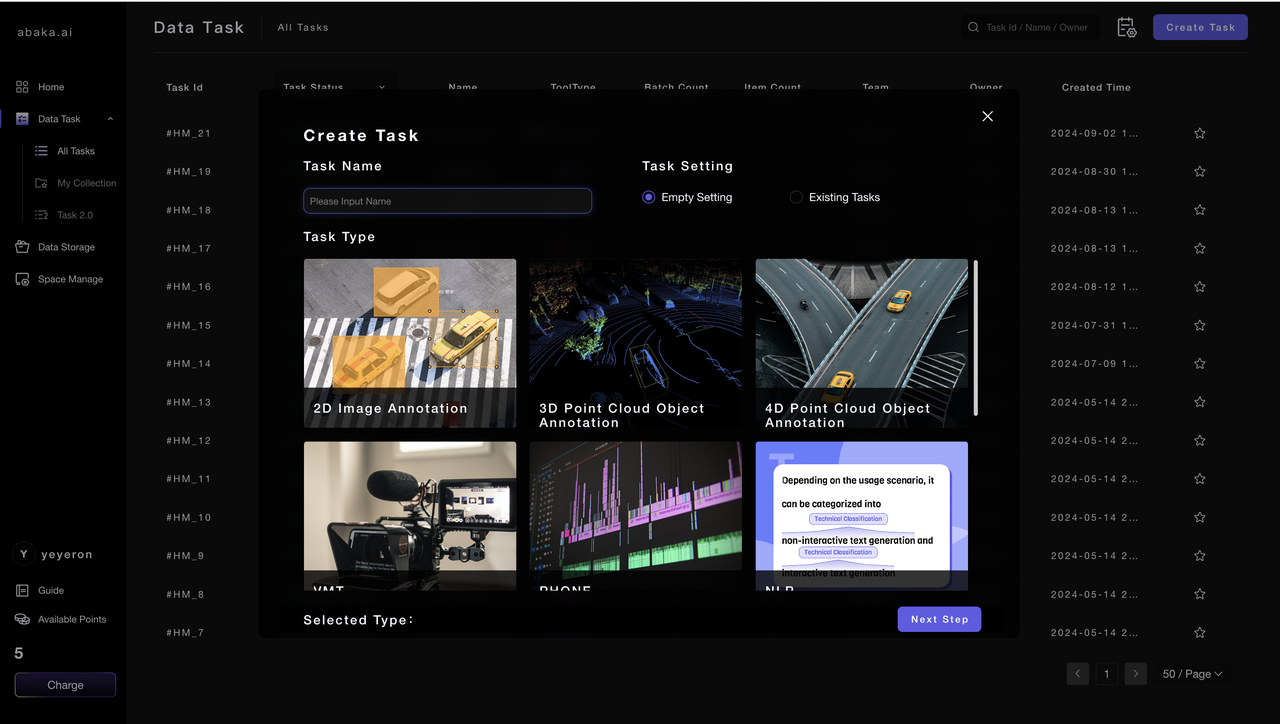Viewport: 1280px width, 724px height.
Task: Click the Charge button
Action: tap(65, 685)
